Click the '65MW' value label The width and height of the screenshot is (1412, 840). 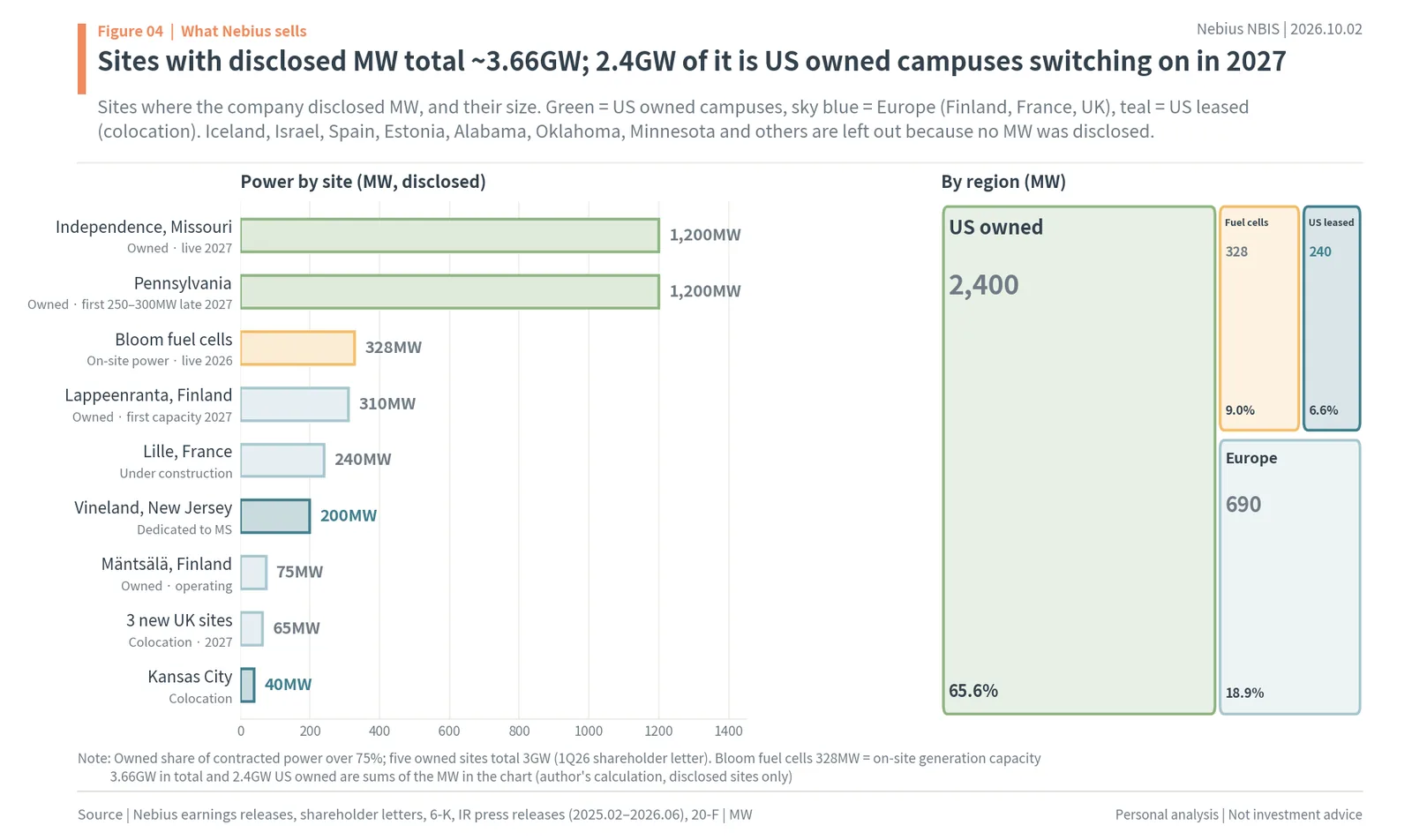tap(297, 629)
